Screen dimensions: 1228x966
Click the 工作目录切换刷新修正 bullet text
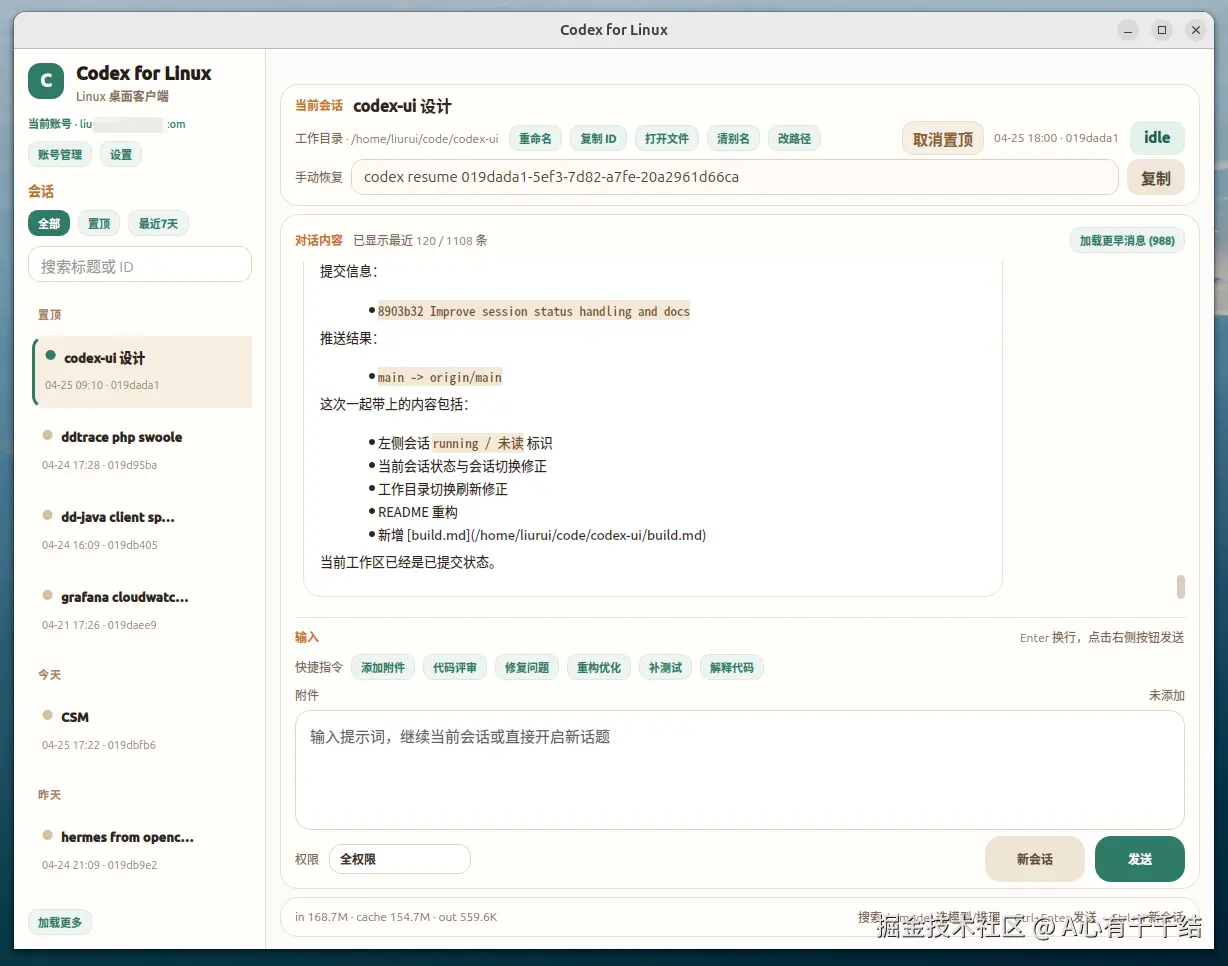coord(443,489)
